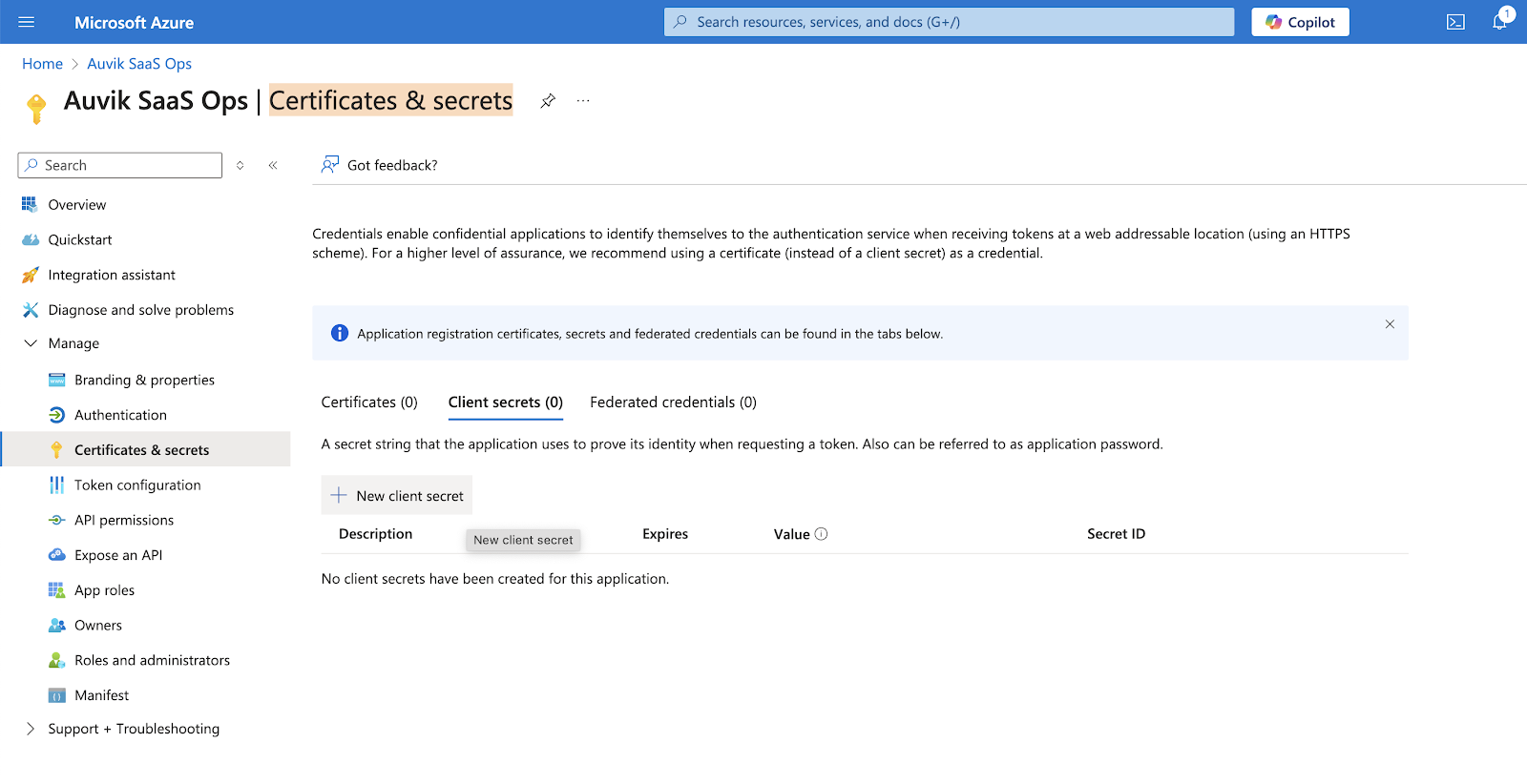Open the more options ellipsis
1527x784 pixels.
tap(583, 101)
